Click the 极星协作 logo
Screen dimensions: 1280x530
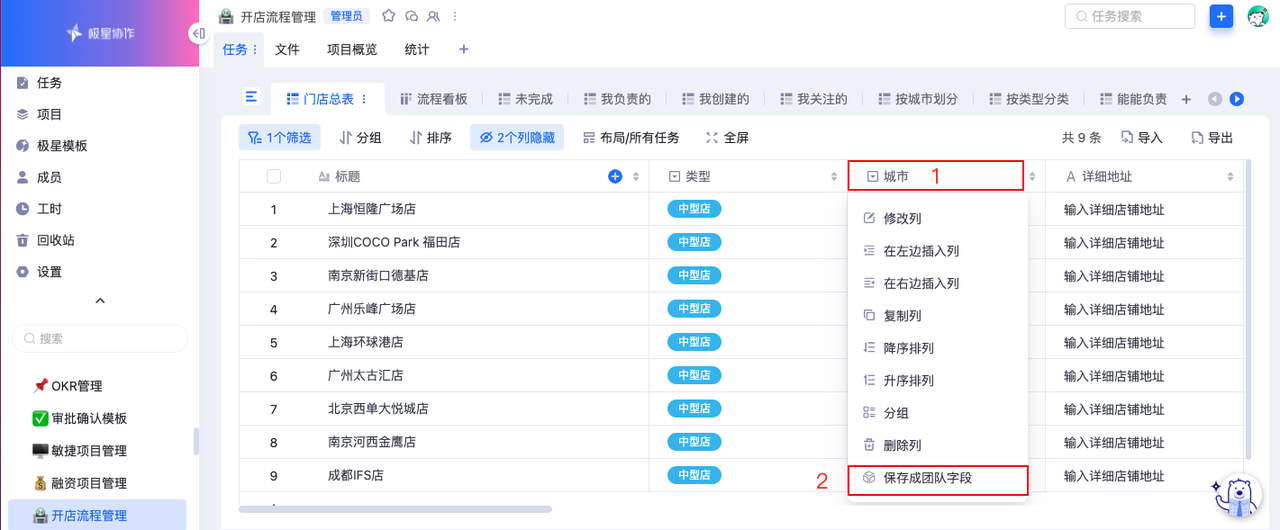point(100,33)
